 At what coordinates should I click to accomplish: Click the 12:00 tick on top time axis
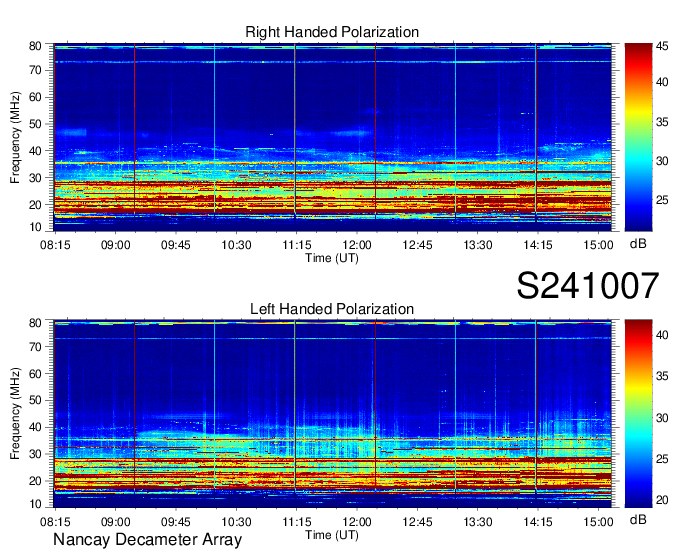(357, 245)
